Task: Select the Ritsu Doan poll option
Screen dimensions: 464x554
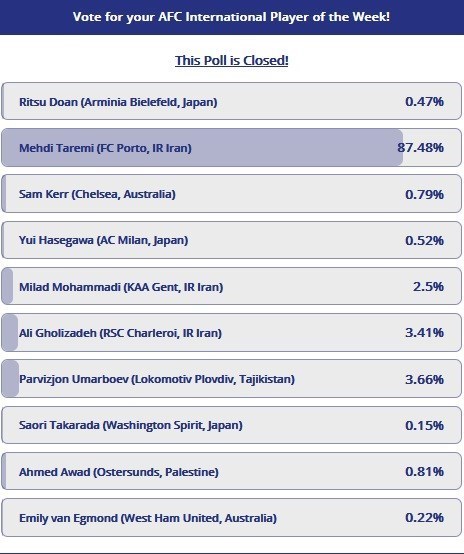Action: [x=231, y=101]
